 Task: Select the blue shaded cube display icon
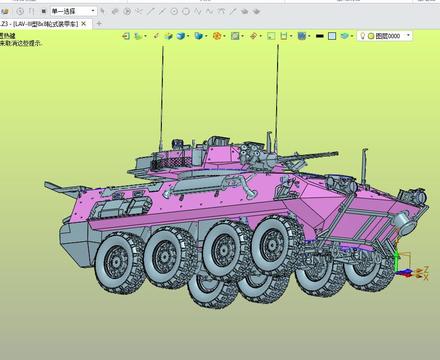pyautogui.click(x=181, y=36)
